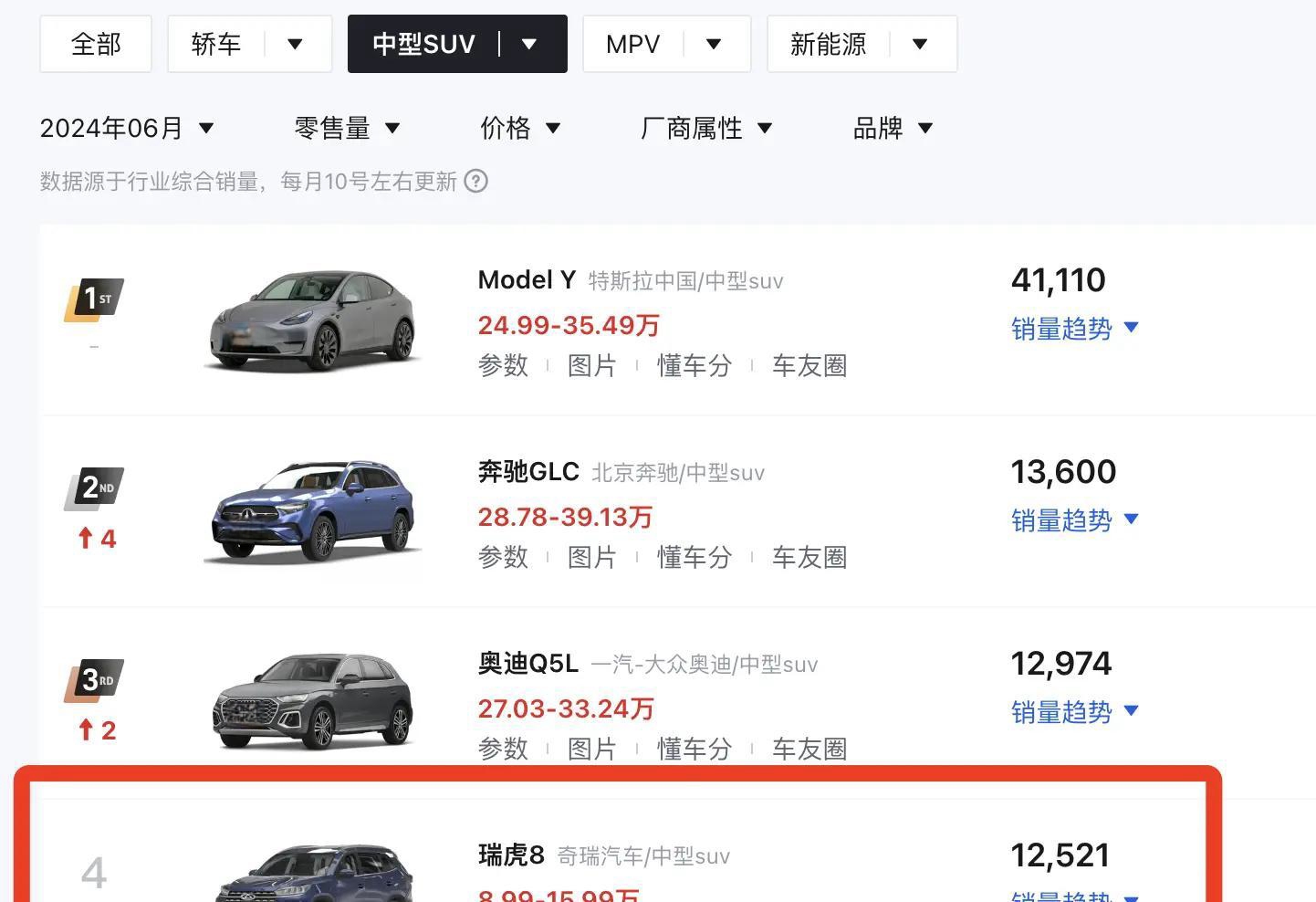1316x902 pixels.
Task: Open the 奥迪Q5L car thumbnail
Action: (x=312, y=701)
